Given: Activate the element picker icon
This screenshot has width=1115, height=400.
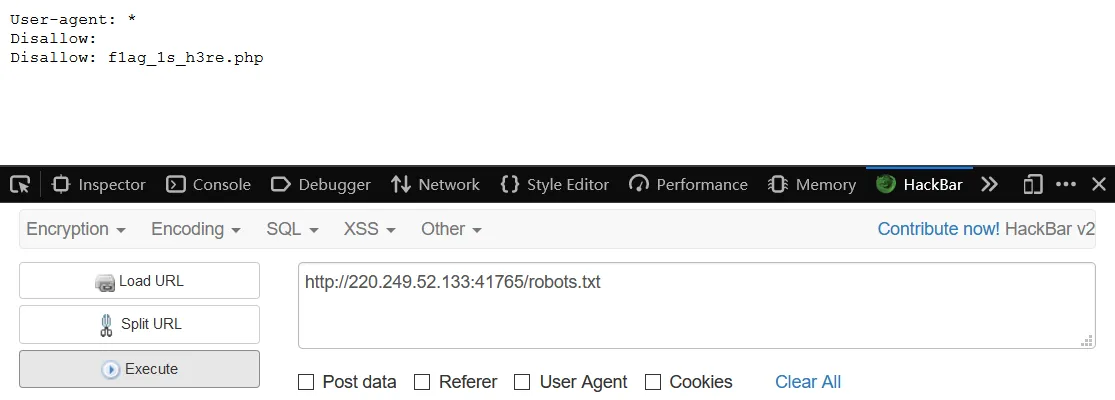Looking at the screenshot, I should 21,185.
